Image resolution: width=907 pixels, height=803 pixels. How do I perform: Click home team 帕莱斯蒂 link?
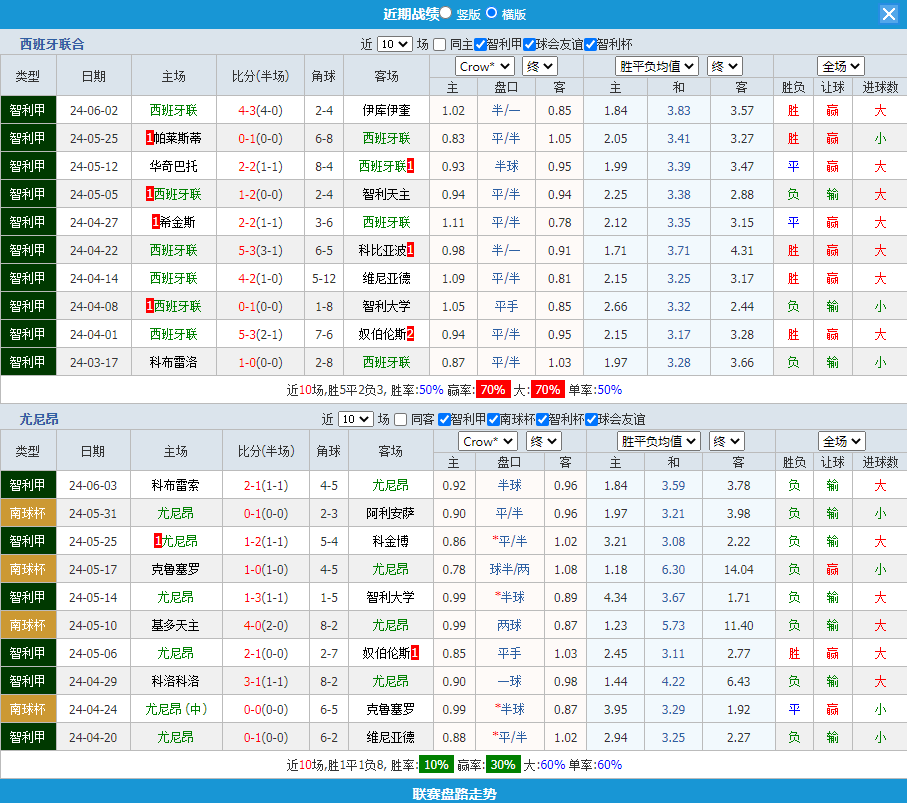click(178, 138)
